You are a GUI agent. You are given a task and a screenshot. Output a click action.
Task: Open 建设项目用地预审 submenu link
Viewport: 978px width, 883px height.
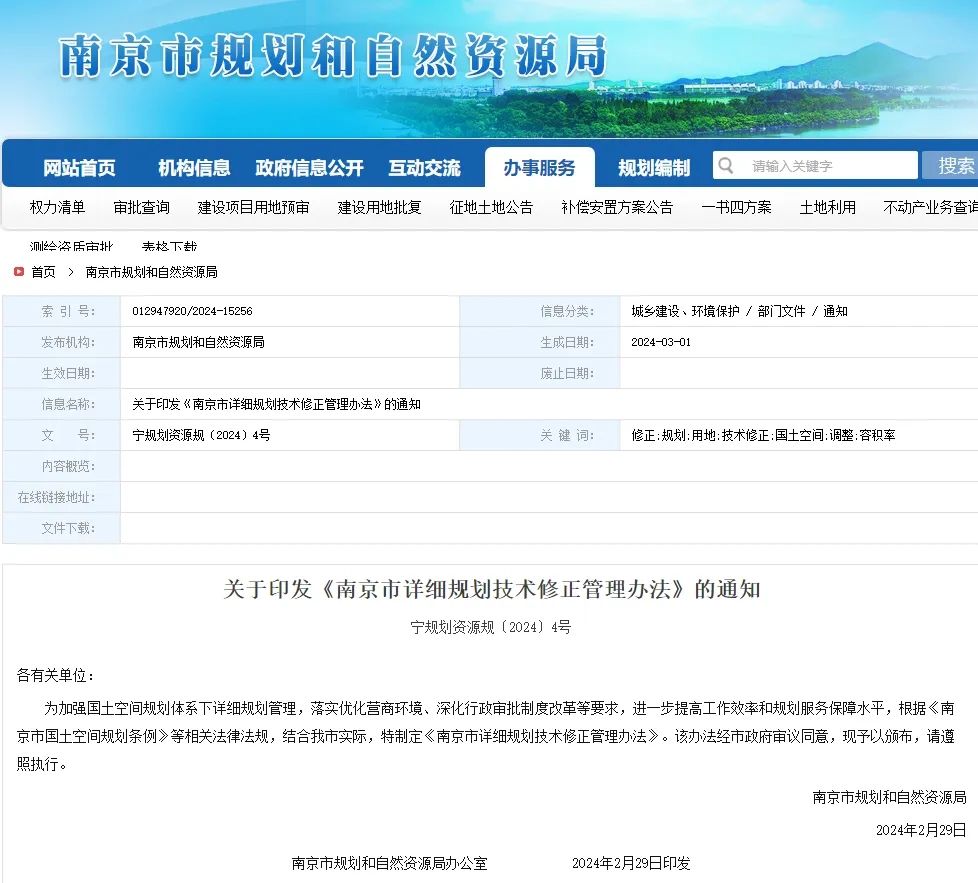coord(253,207)
